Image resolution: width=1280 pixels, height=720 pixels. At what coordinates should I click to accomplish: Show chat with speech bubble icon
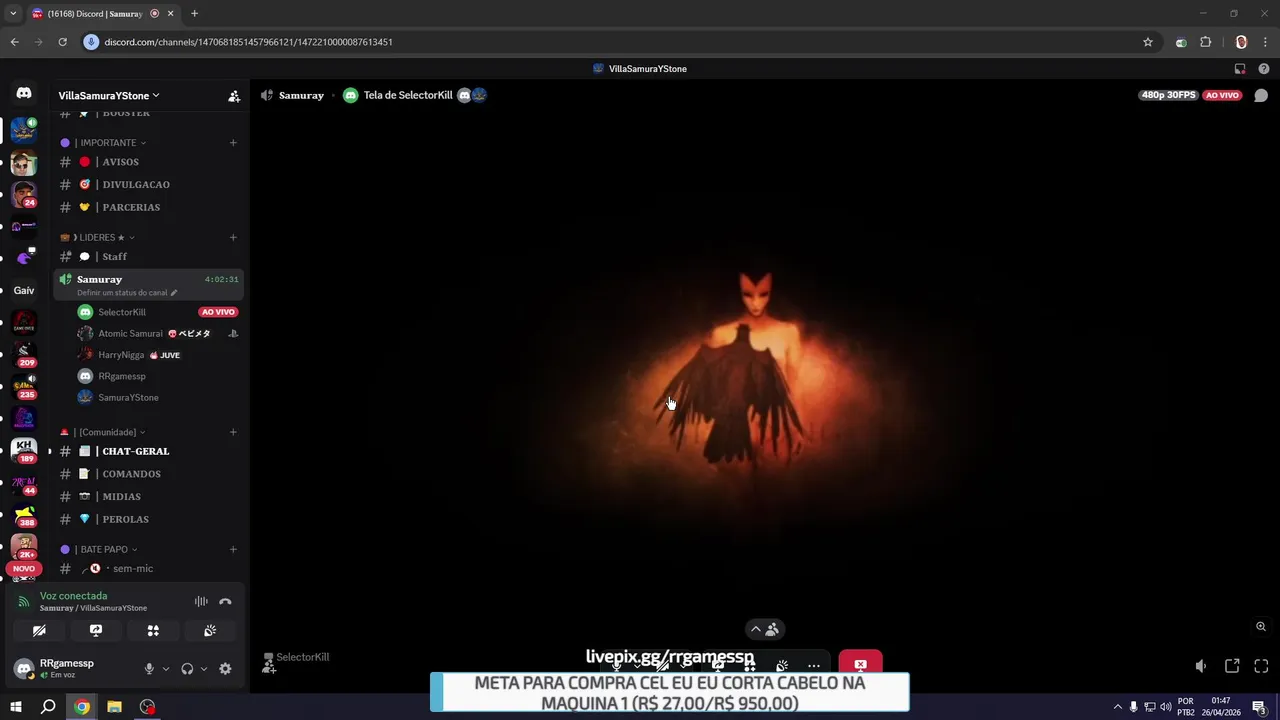pos(1261,96)
